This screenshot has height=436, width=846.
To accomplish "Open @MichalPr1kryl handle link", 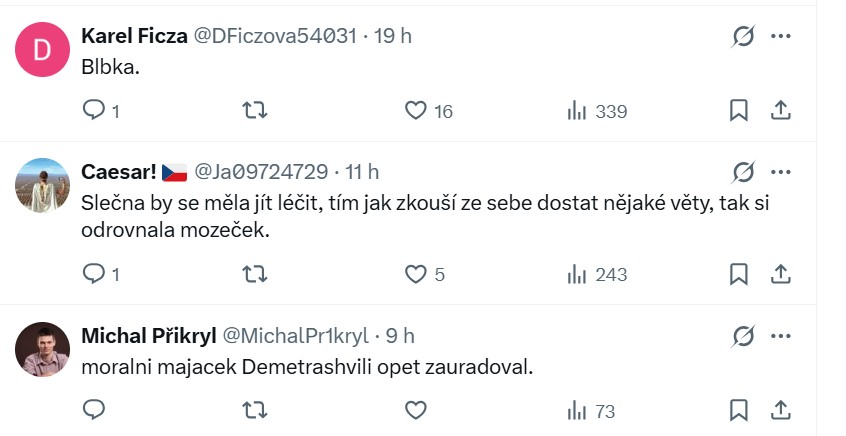I will pos(294,335).
